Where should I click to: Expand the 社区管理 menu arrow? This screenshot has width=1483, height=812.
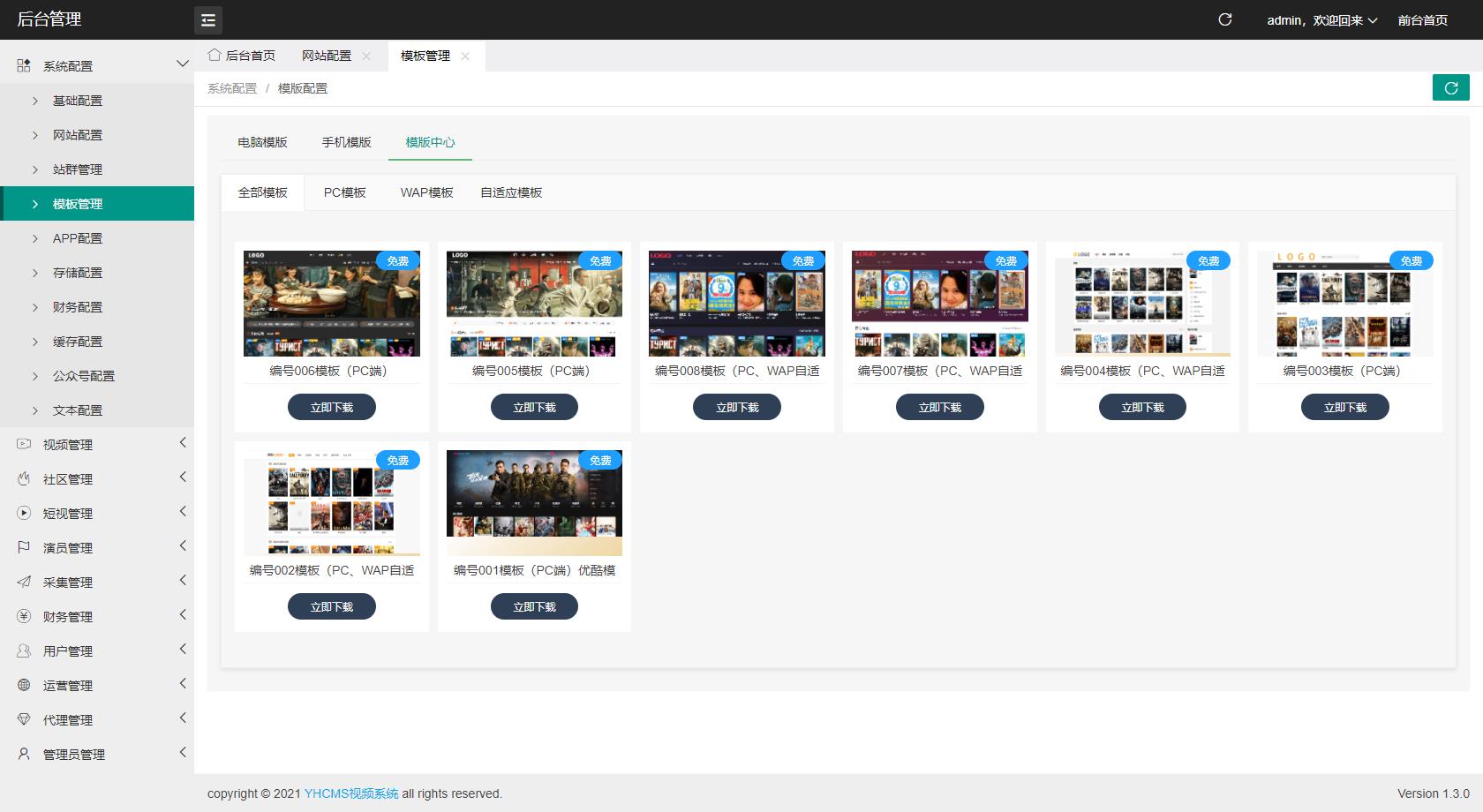pyautogui.click(x=183, y=477)
